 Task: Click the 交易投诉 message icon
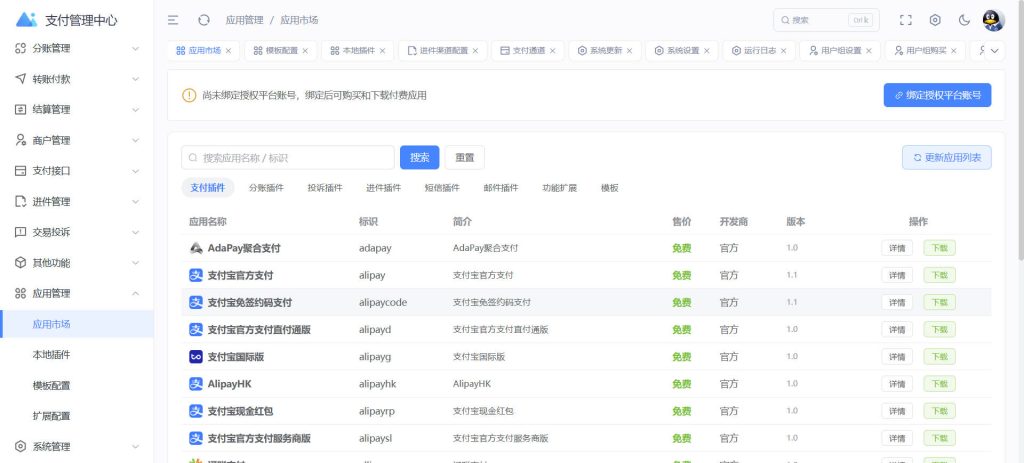20,232
